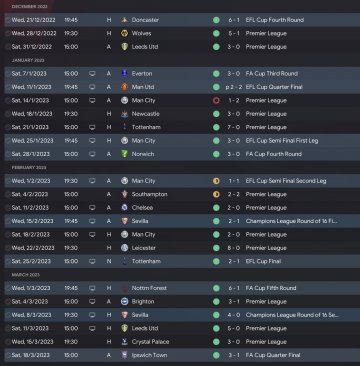Click the Norwich club badge

[x=125, y=154]
